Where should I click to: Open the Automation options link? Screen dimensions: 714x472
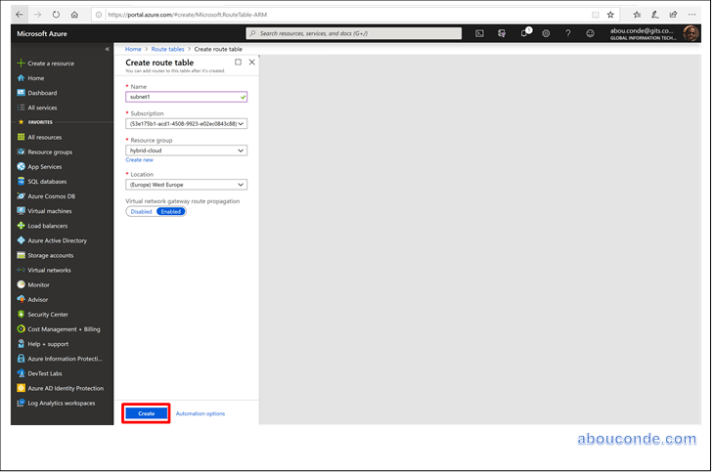click(200, 413)
